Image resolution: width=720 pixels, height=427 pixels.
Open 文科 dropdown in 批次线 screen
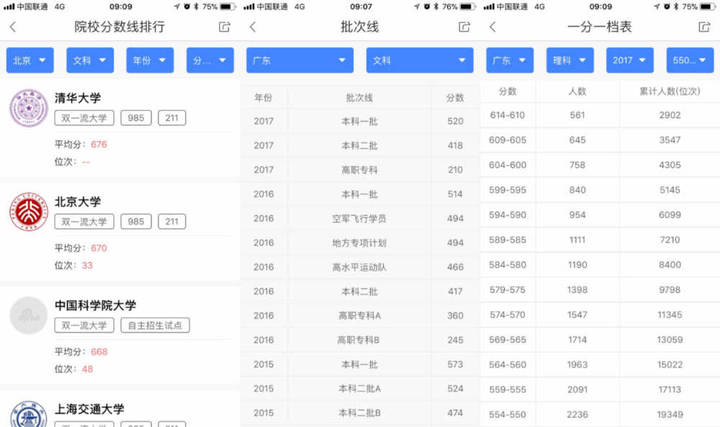pos(420,60)
